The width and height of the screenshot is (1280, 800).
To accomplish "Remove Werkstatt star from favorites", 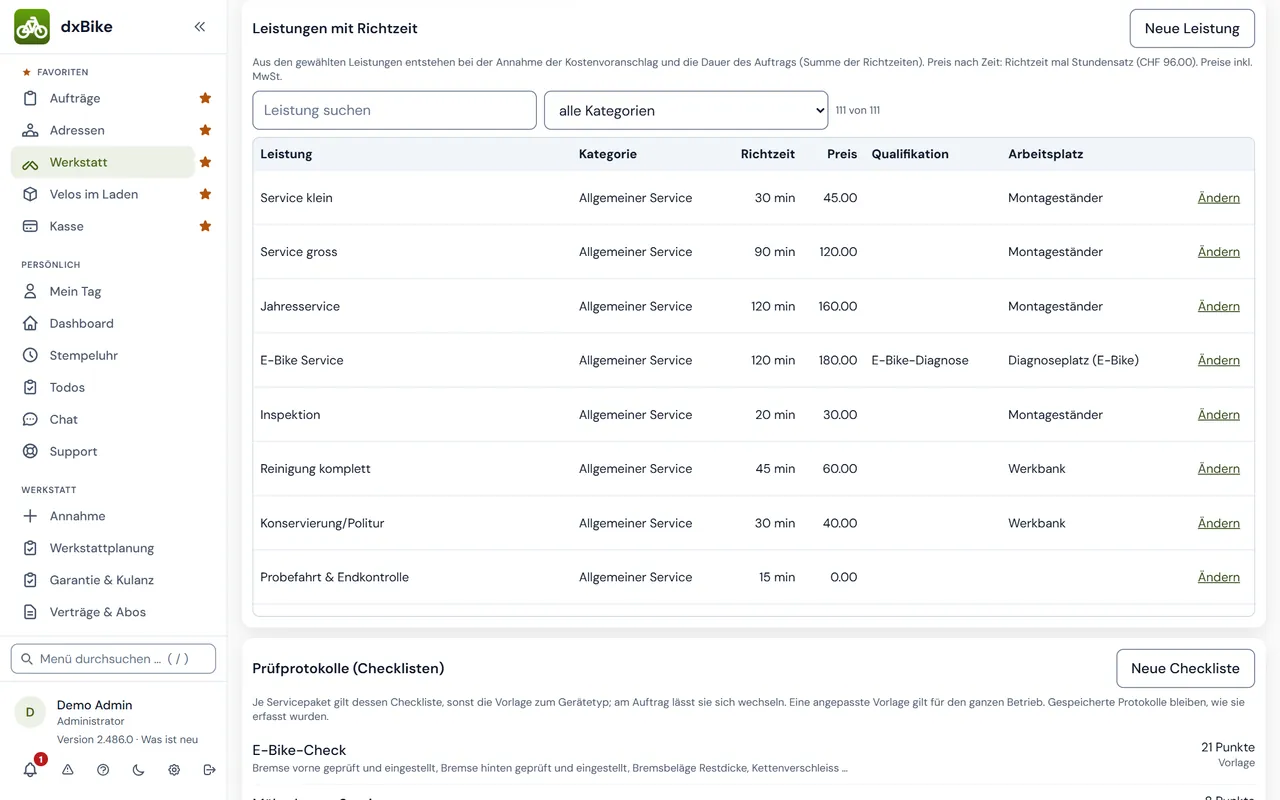I will [x=205, y=162].
